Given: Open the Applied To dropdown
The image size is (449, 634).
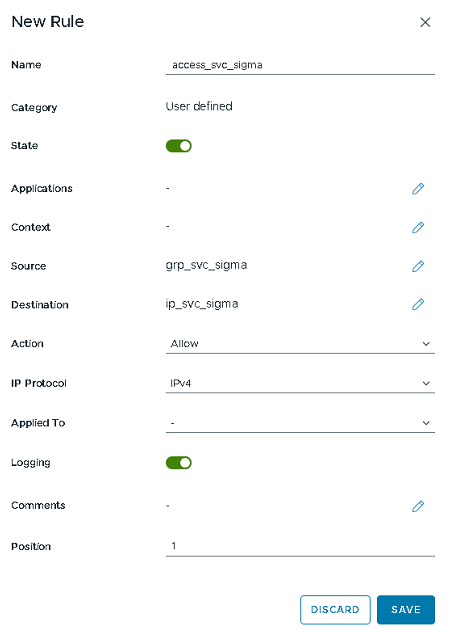Looking at the screenshot, I should coord(300,423).
